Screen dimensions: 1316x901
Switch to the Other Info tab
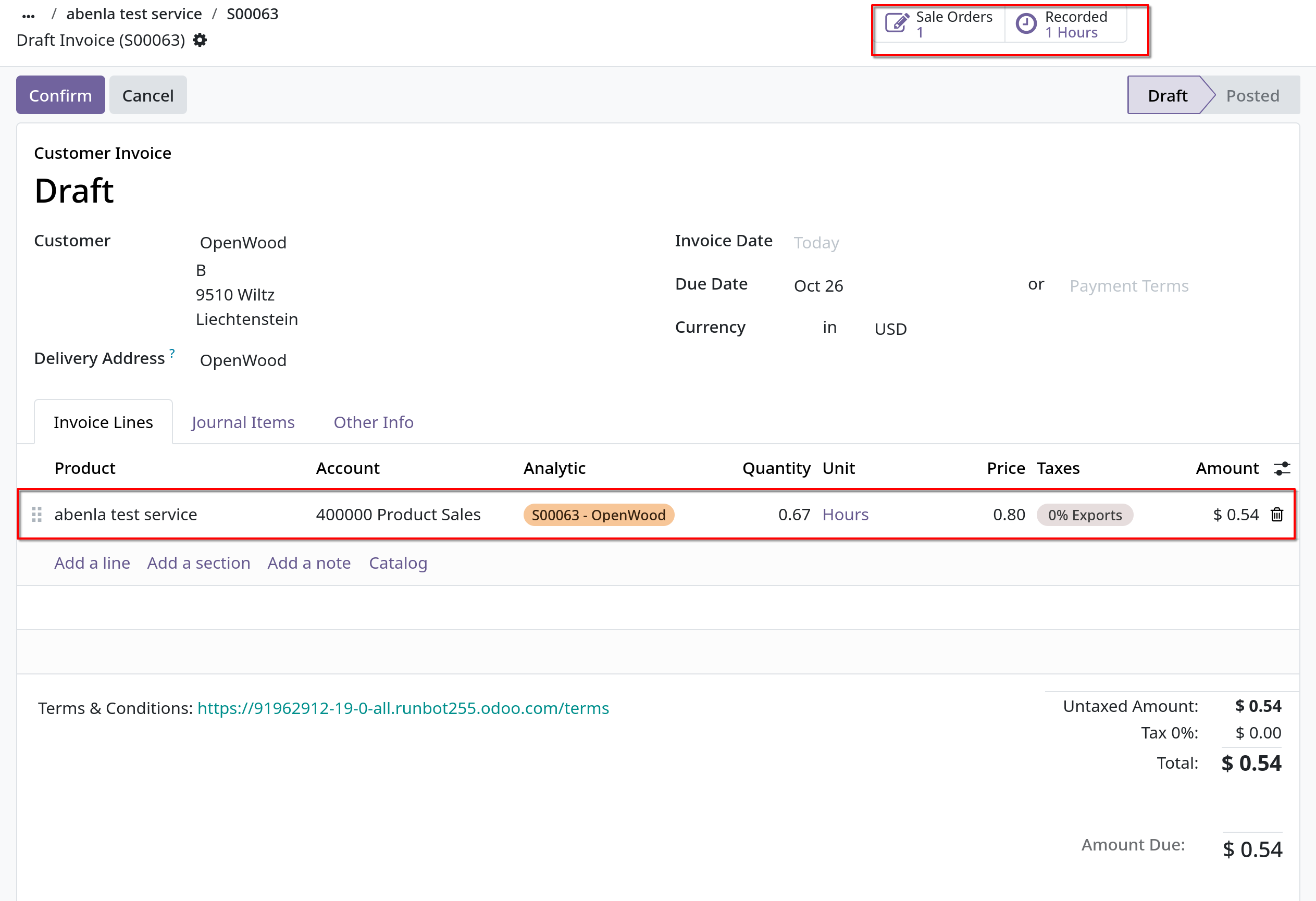[x=373, y=422]
